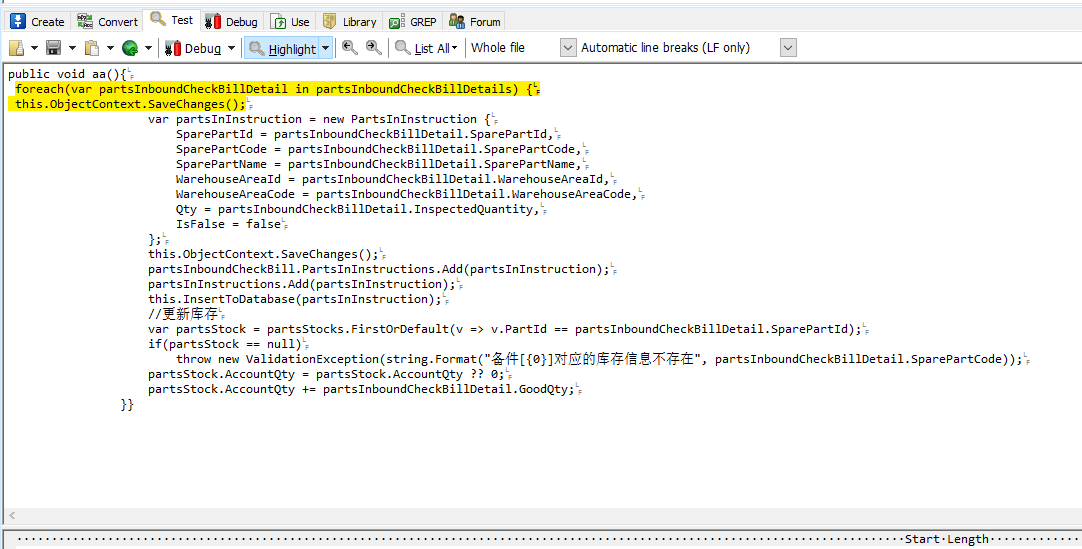Click 'this.InsertToDatabase(partsInInstruction);' line
Viewport: 1082px width, 549px height.
pyautogui.click(x=295, y=299)
